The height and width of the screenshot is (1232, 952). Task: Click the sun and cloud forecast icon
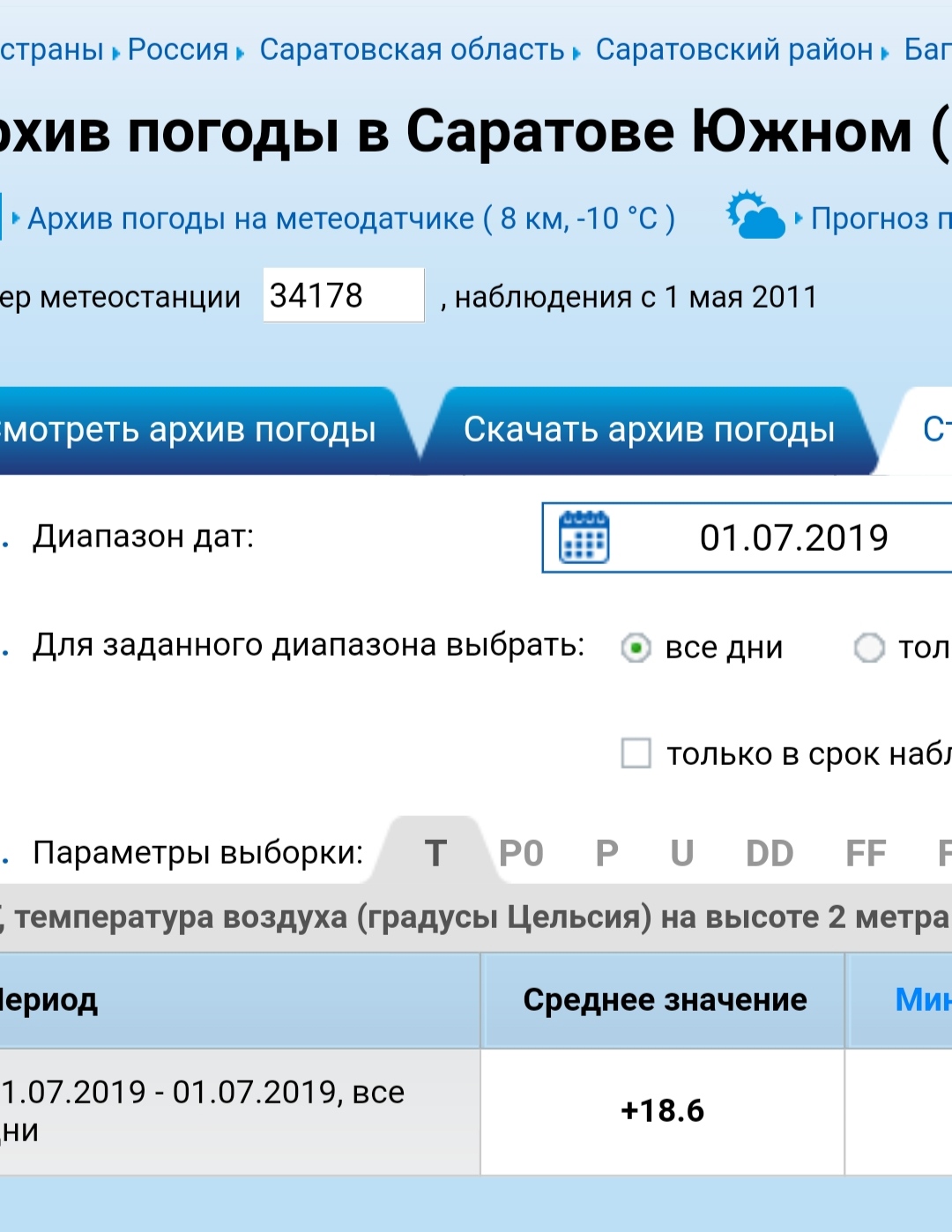point(755,215)
